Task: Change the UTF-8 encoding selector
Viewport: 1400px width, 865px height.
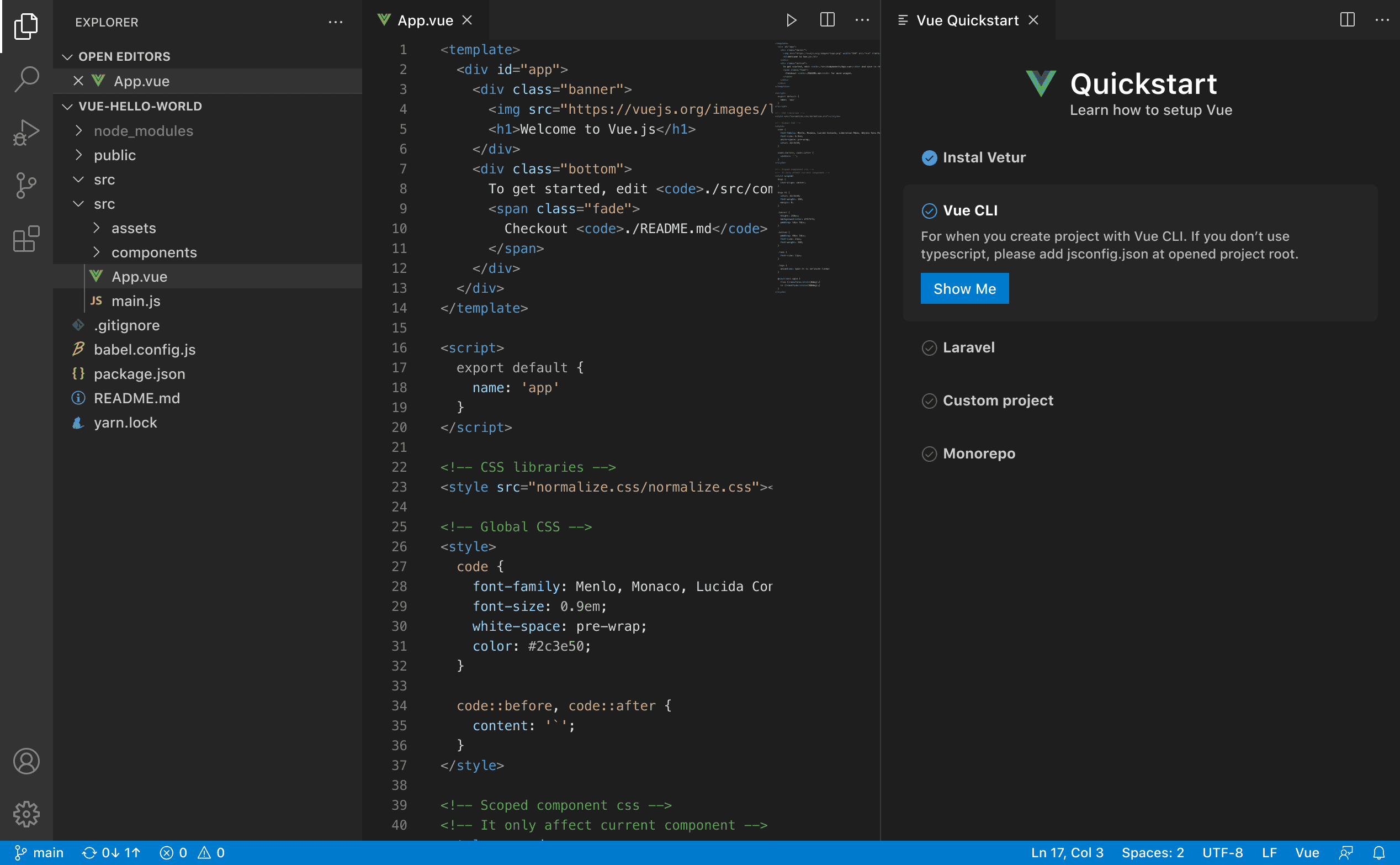Action: tap(1222, 852)
